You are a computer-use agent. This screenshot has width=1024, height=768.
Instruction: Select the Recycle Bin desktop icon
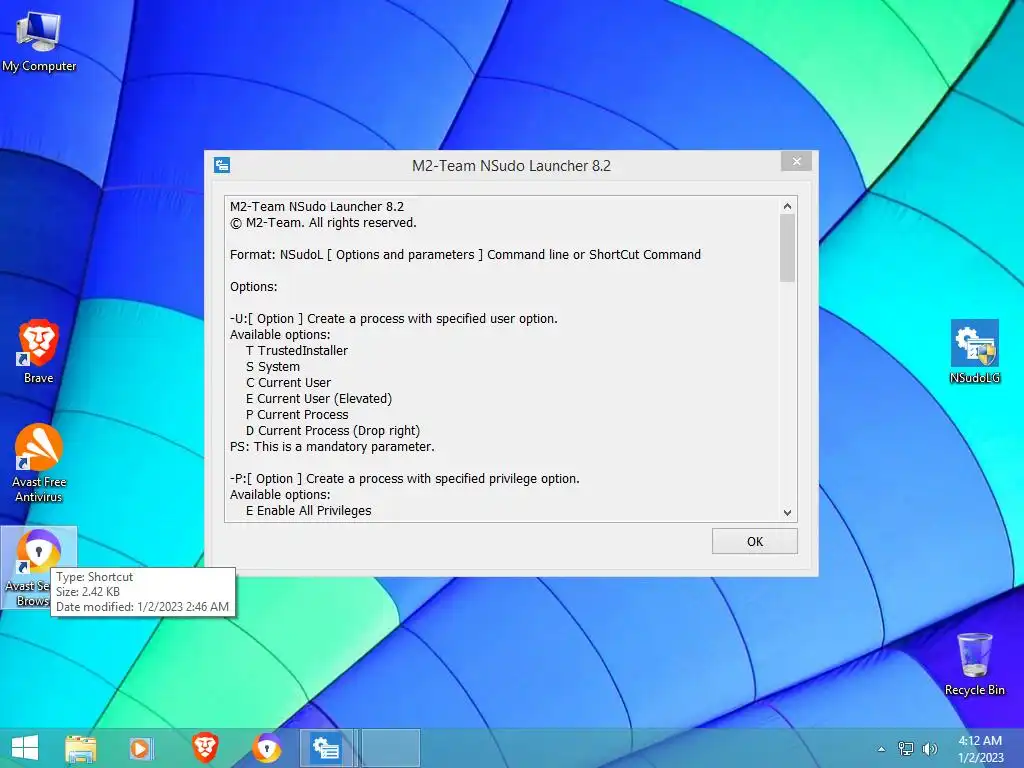974,664
